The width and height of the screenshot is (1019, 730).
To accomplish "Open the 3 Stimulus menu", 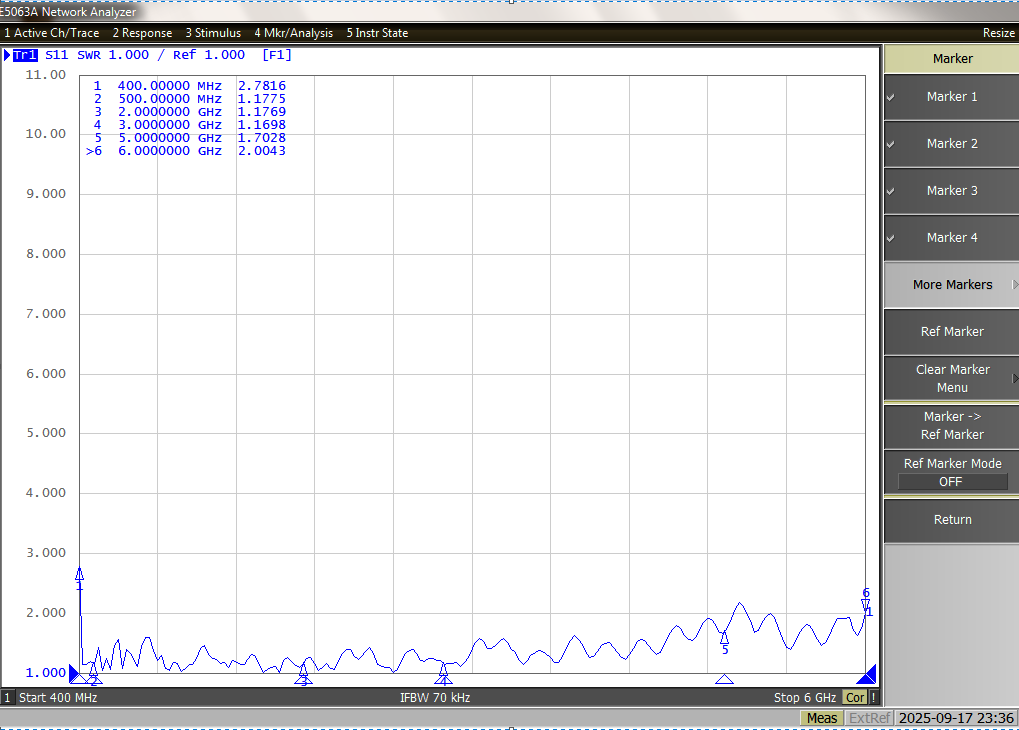I will coord(212,33).
